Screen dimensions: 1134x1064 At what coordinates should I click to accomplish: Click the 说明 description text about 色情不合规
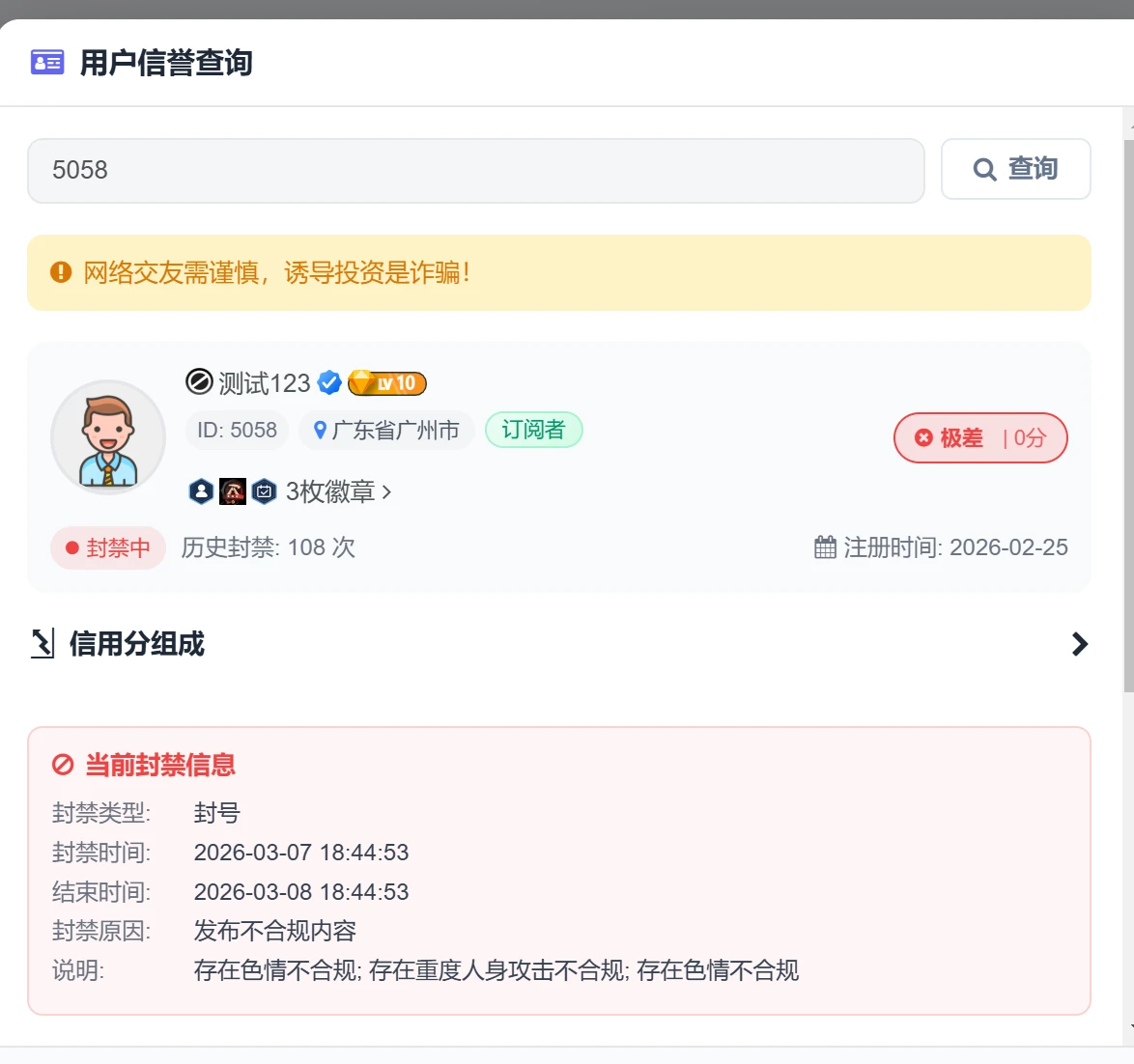pyautogui.click(x=496, y=970)
